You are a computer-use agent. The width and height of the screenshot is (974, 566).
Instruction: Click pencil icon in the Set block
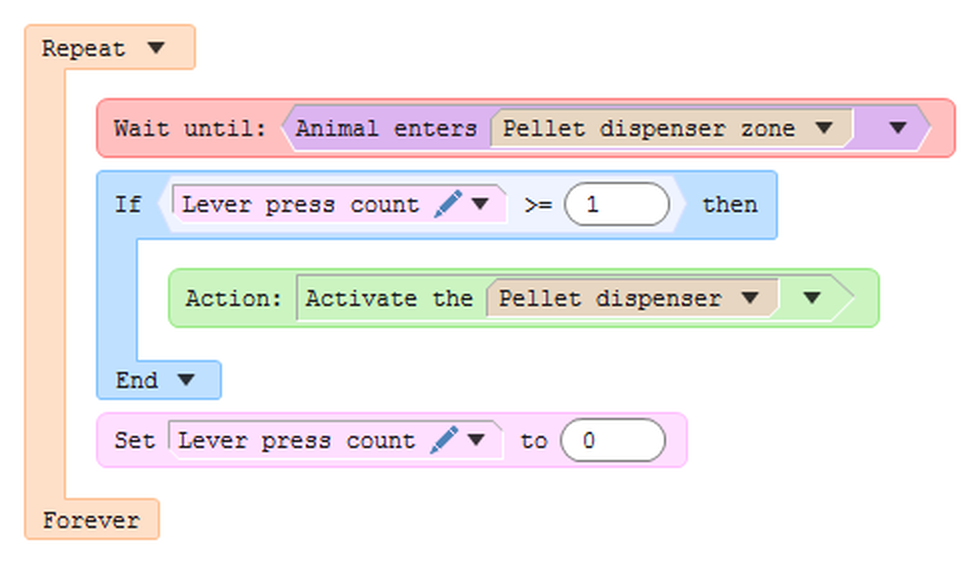tap(445, 440)
